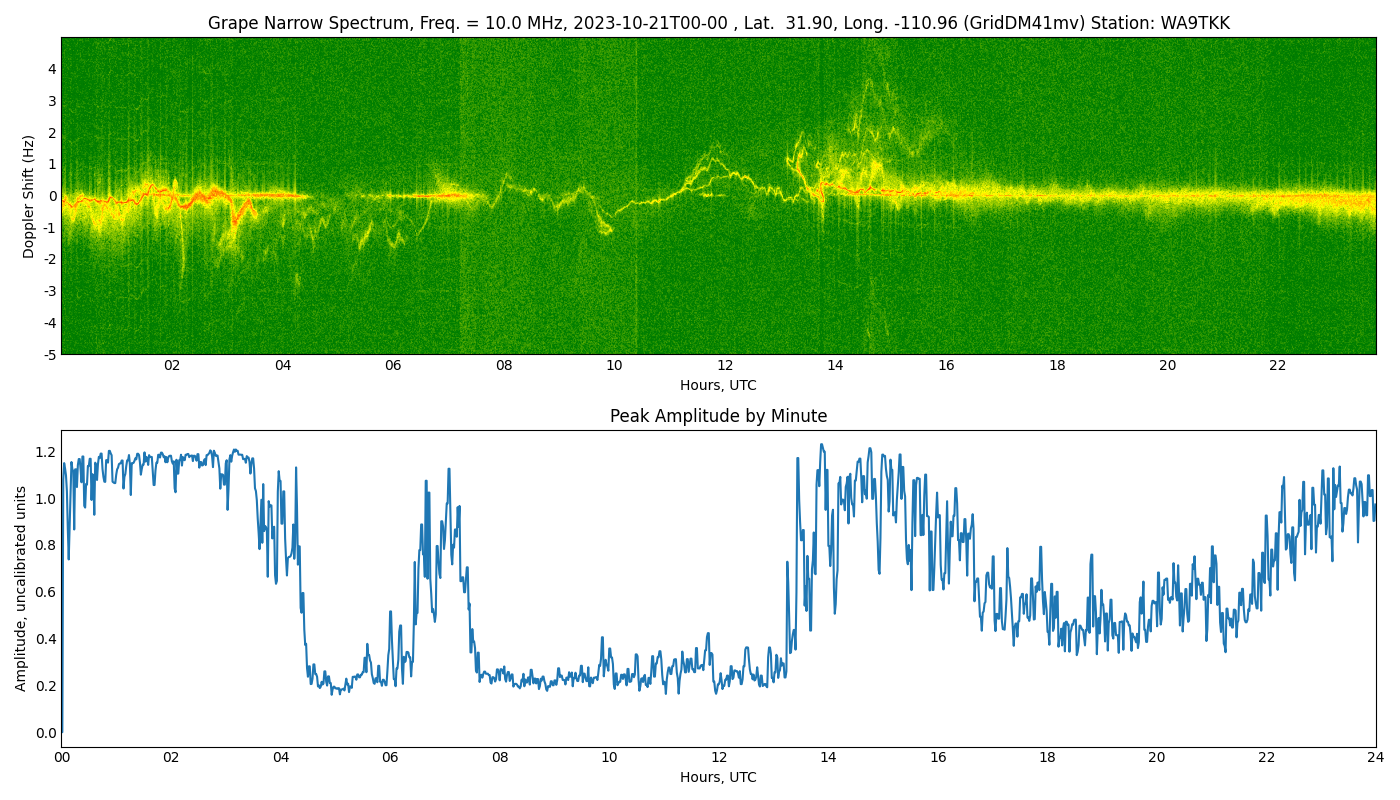Select the 02 hour tick on spectrogram axis

click(x=172, y=365)
